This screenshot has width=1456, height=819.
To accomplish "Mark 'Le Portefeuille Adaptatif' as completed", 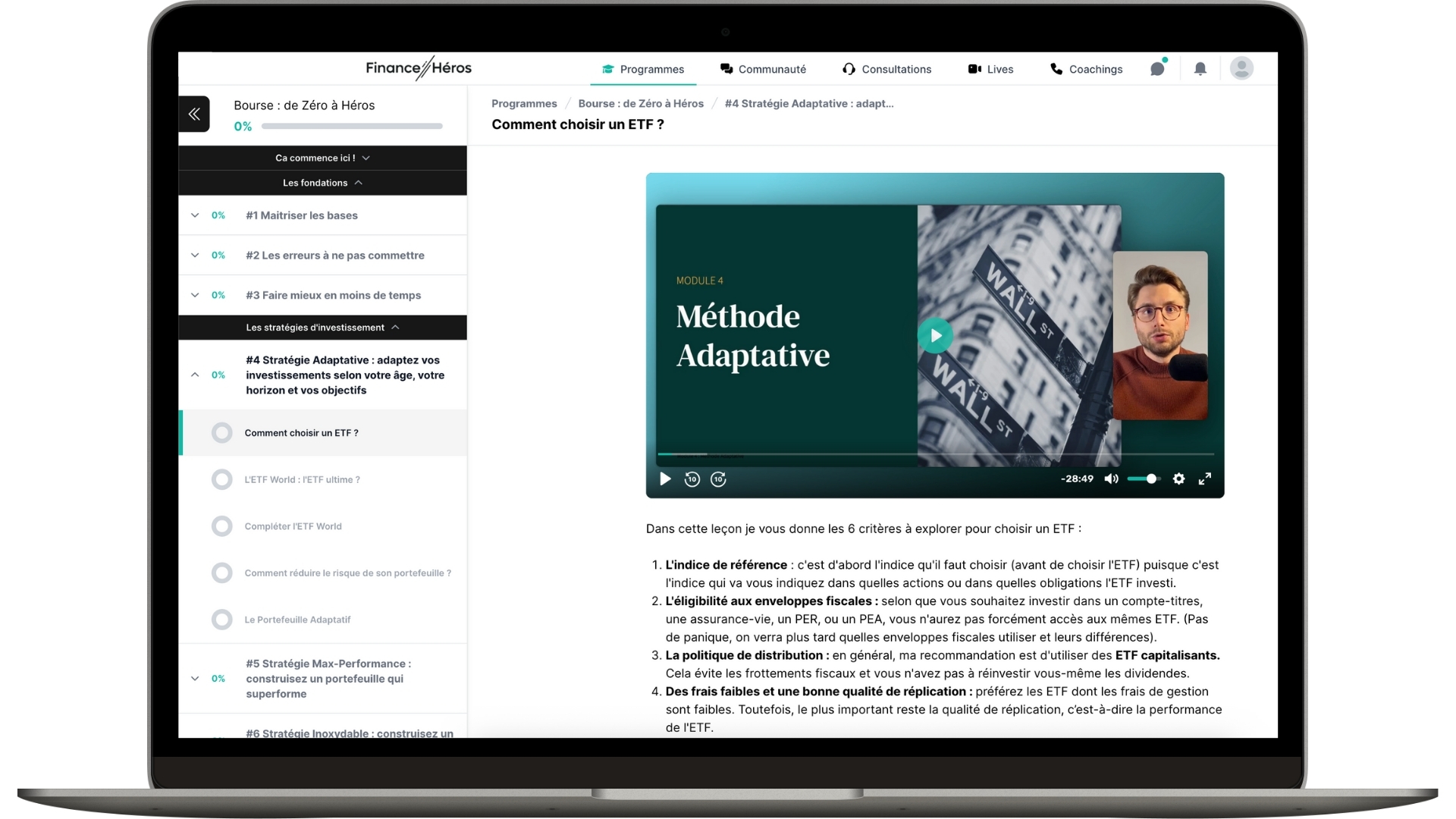I will pyautogui.click(x=222, y=620).
